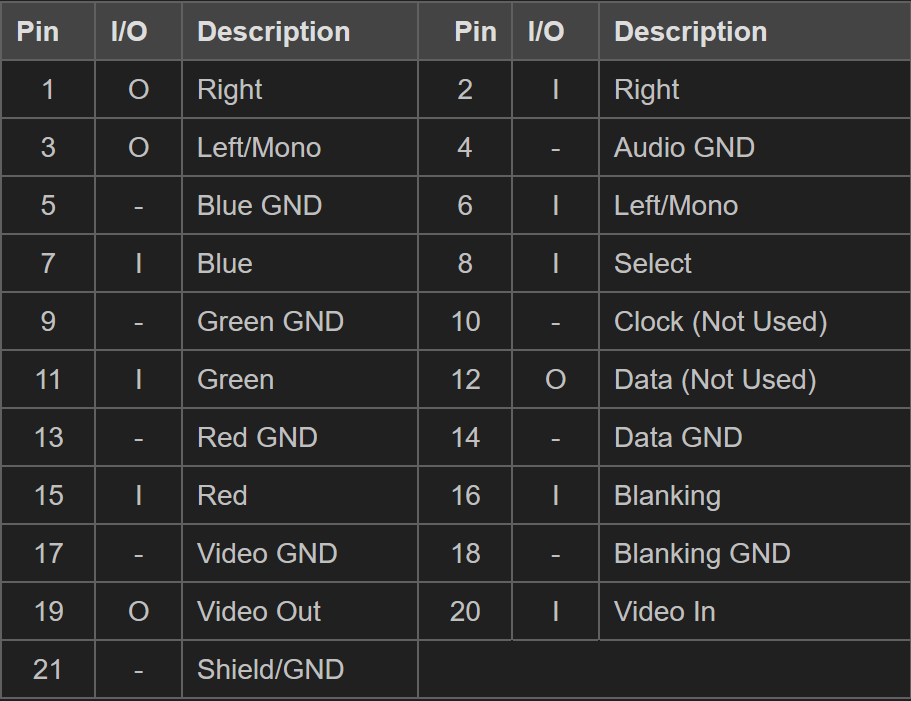Click the pin number 12 cell
Screen dimensions: 911x701
coord(465,380)
